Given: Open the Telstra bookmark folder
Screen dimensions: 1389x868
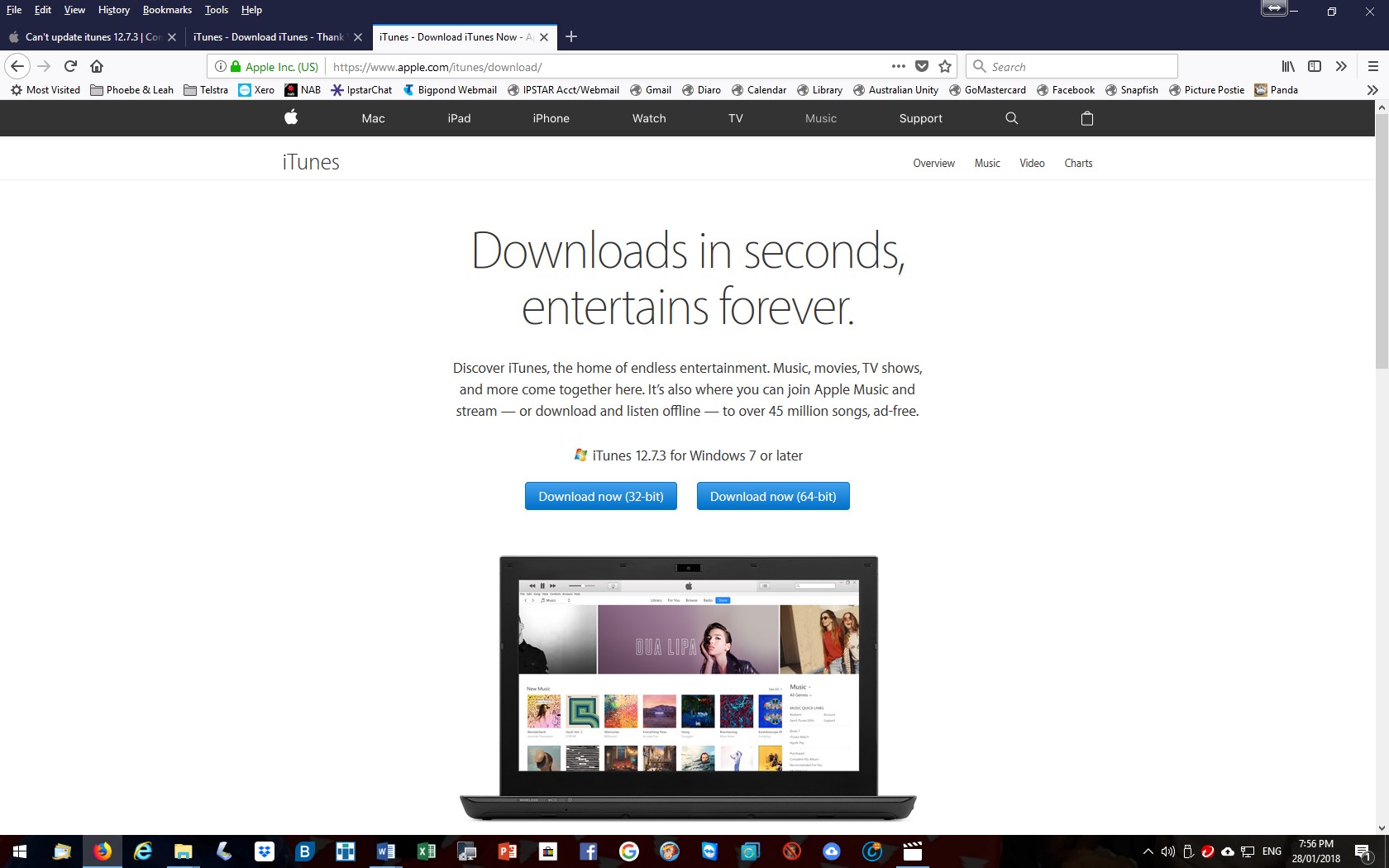Looking at the screenshot, I should tap(206, 90).
